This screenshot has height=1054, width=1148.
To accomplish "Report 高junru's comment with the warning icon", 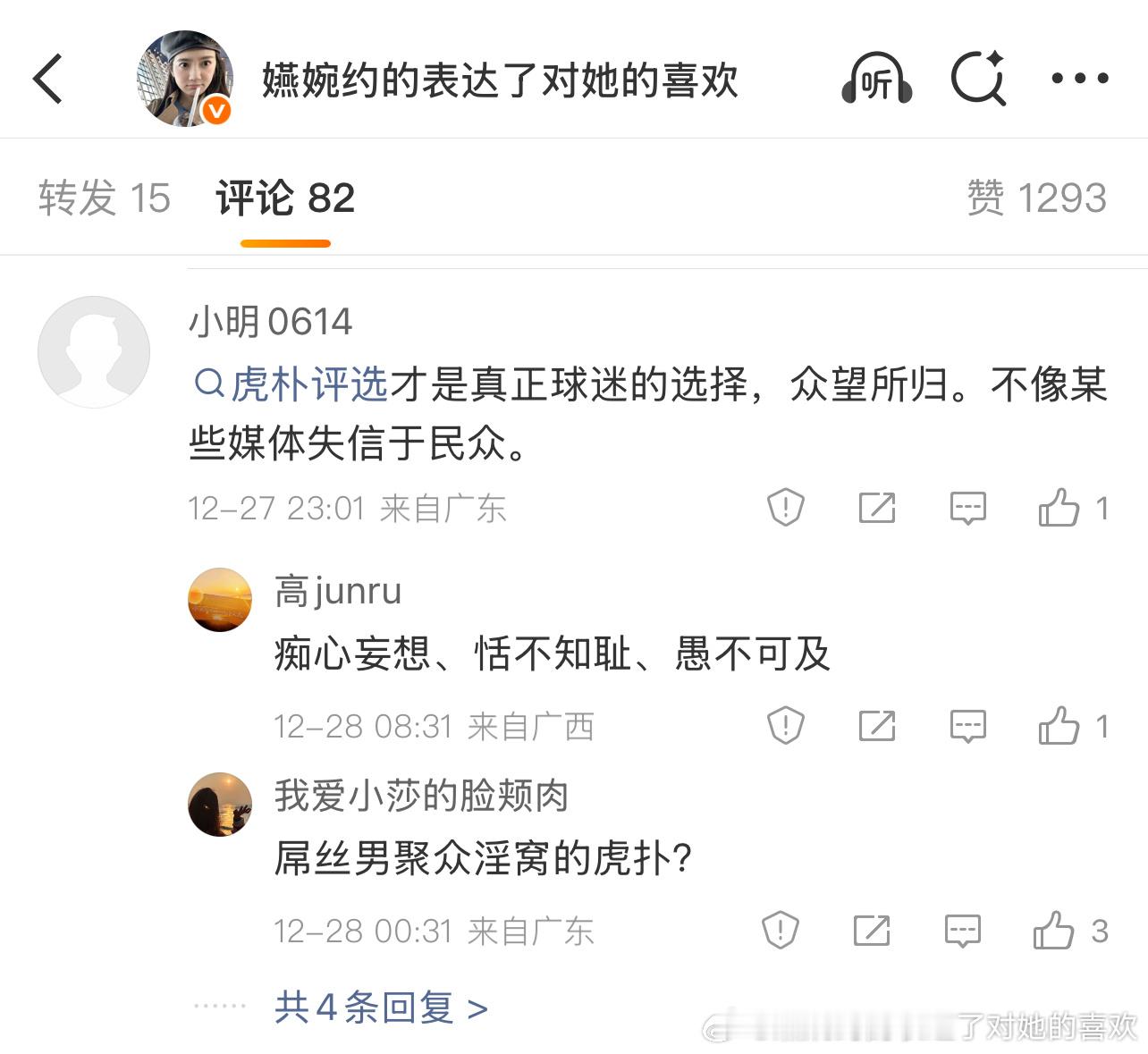I will [x=785, y=726].
